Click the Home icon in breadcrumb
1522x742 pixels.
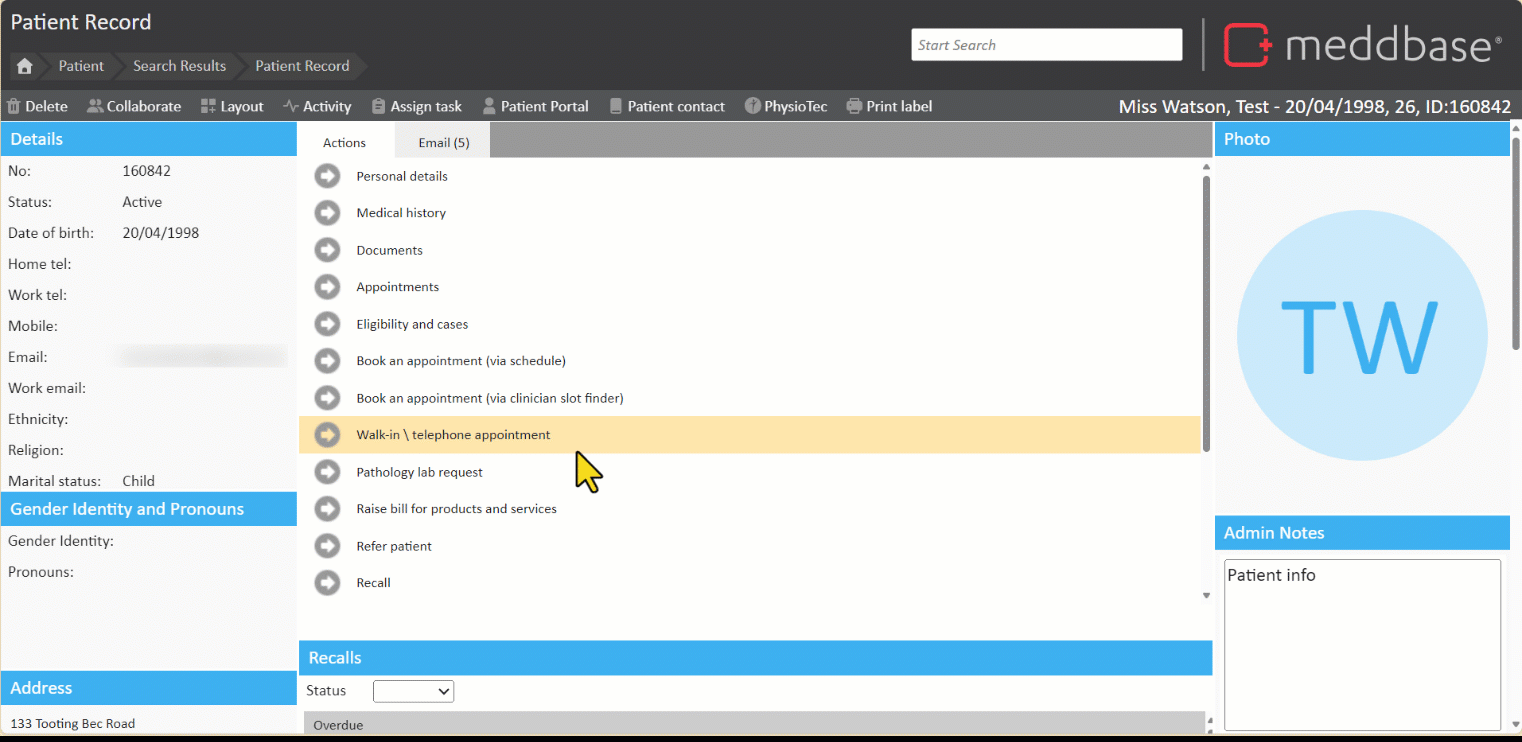tap(25, 66)
